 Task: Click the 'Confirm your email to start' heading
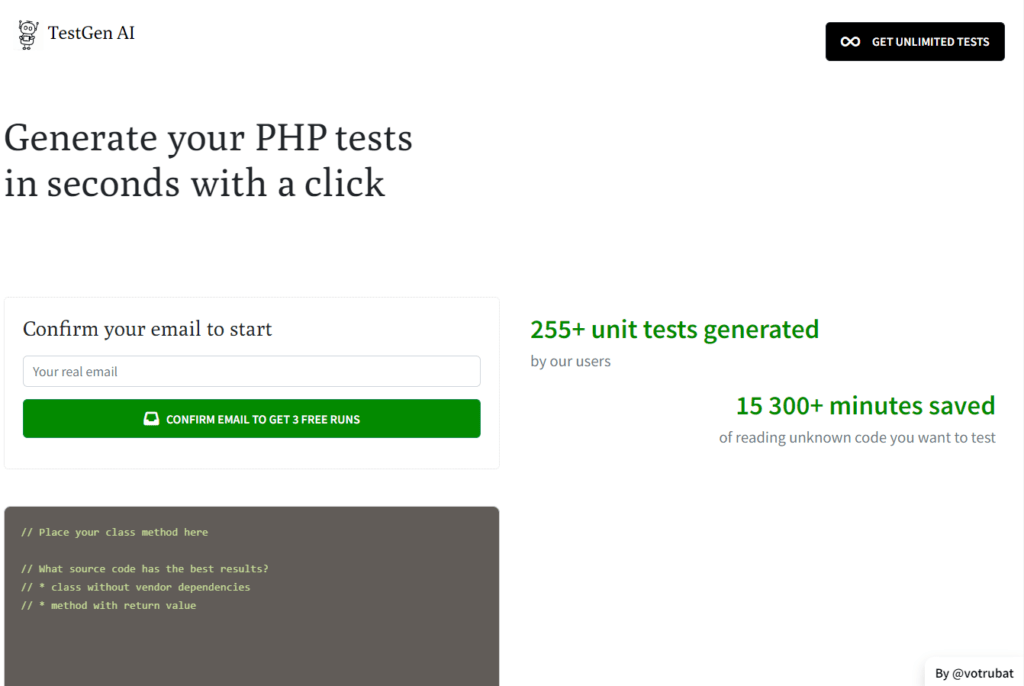click(x=147, y=329)
